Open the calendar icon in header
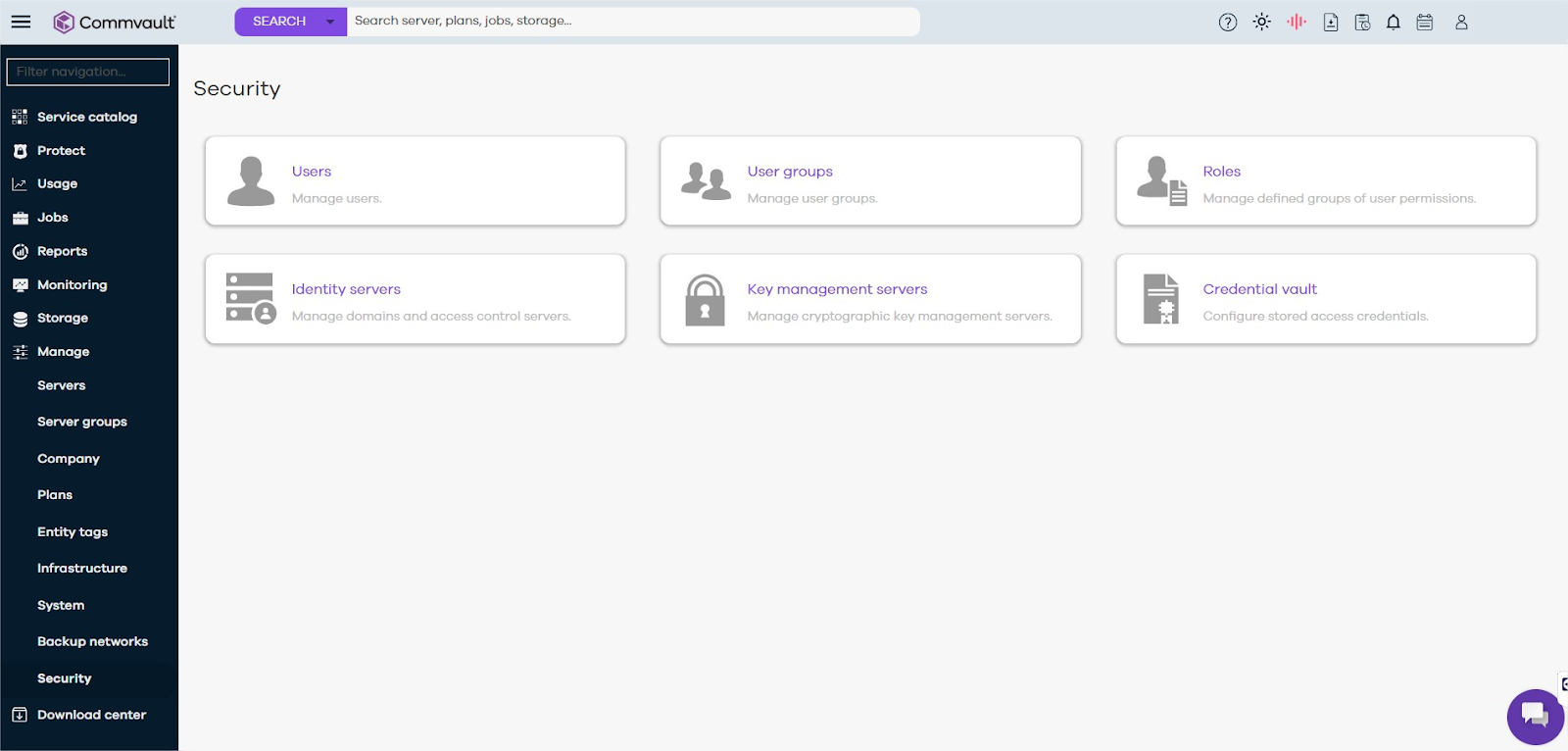Screen dimensions: 1568x751 [x=1425, y=22]
